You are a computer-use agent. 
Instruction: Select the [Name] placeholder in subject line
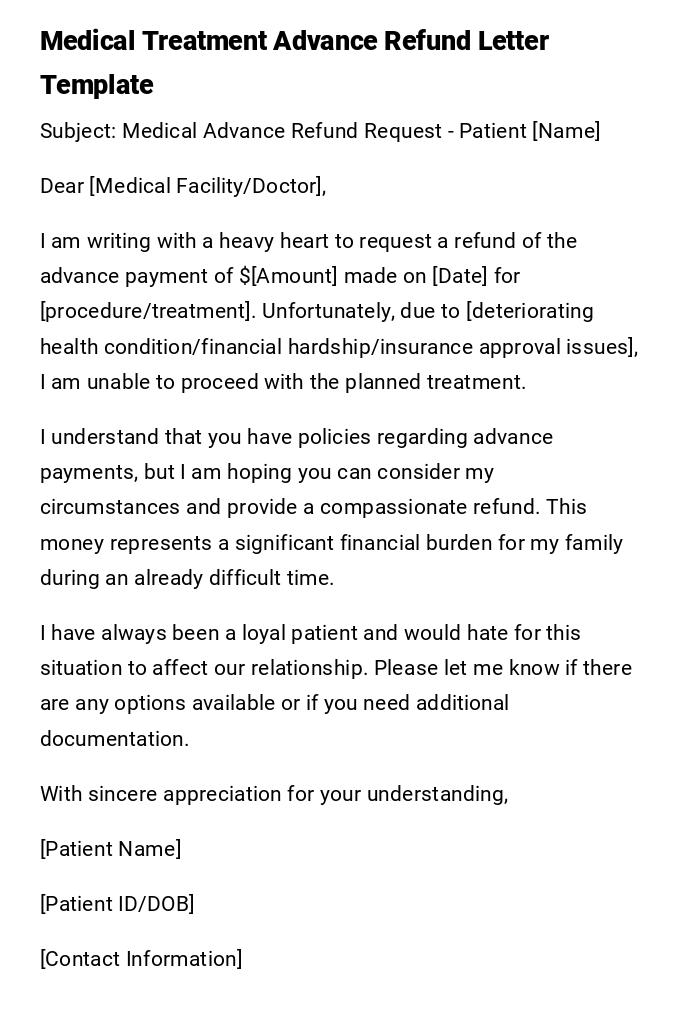point(566,131)
